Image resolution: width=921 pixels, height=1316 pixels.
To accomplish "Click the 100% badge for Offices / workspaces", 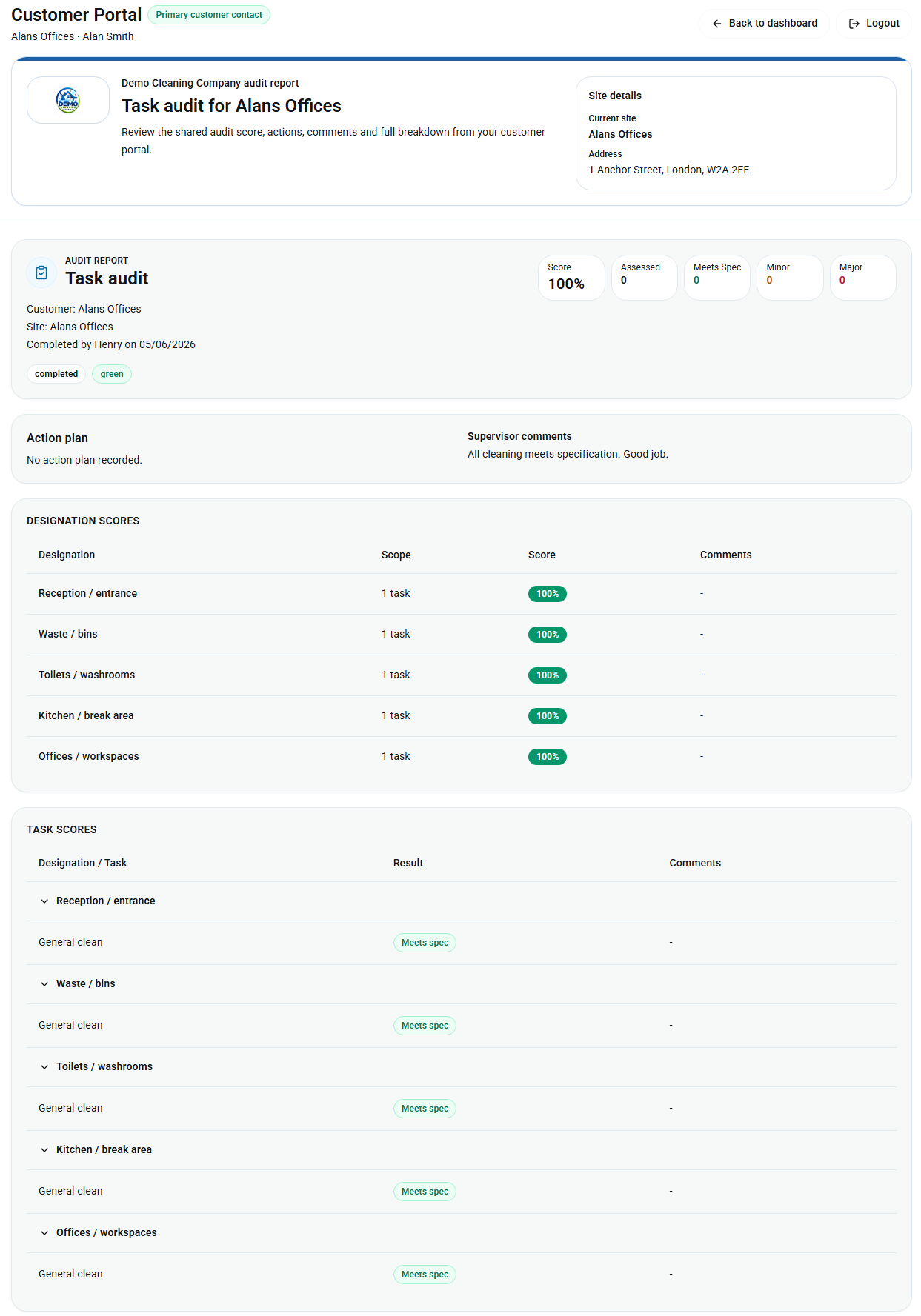I will (548, 757).
